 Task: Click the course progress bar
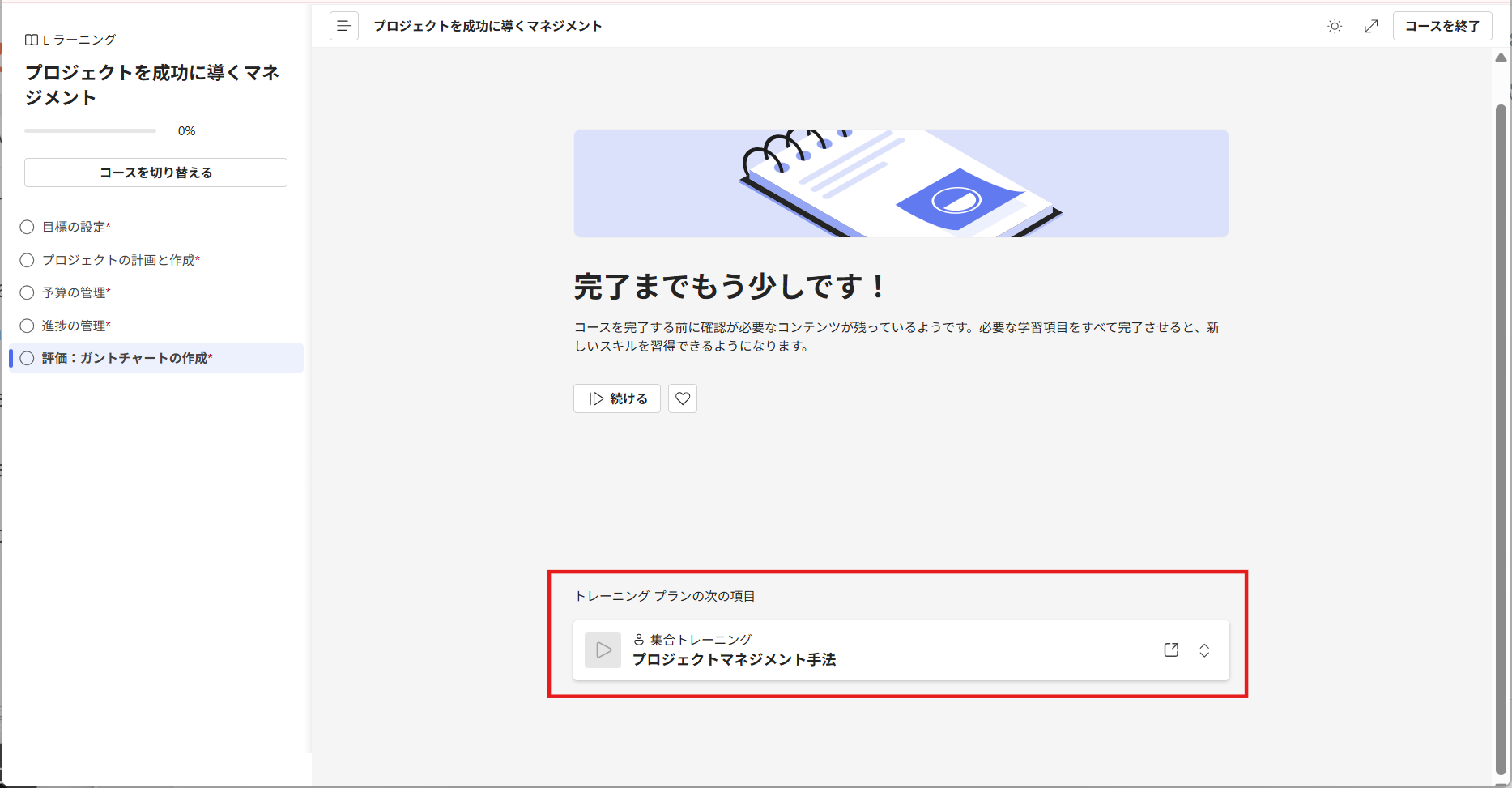[x=90, y=130]
